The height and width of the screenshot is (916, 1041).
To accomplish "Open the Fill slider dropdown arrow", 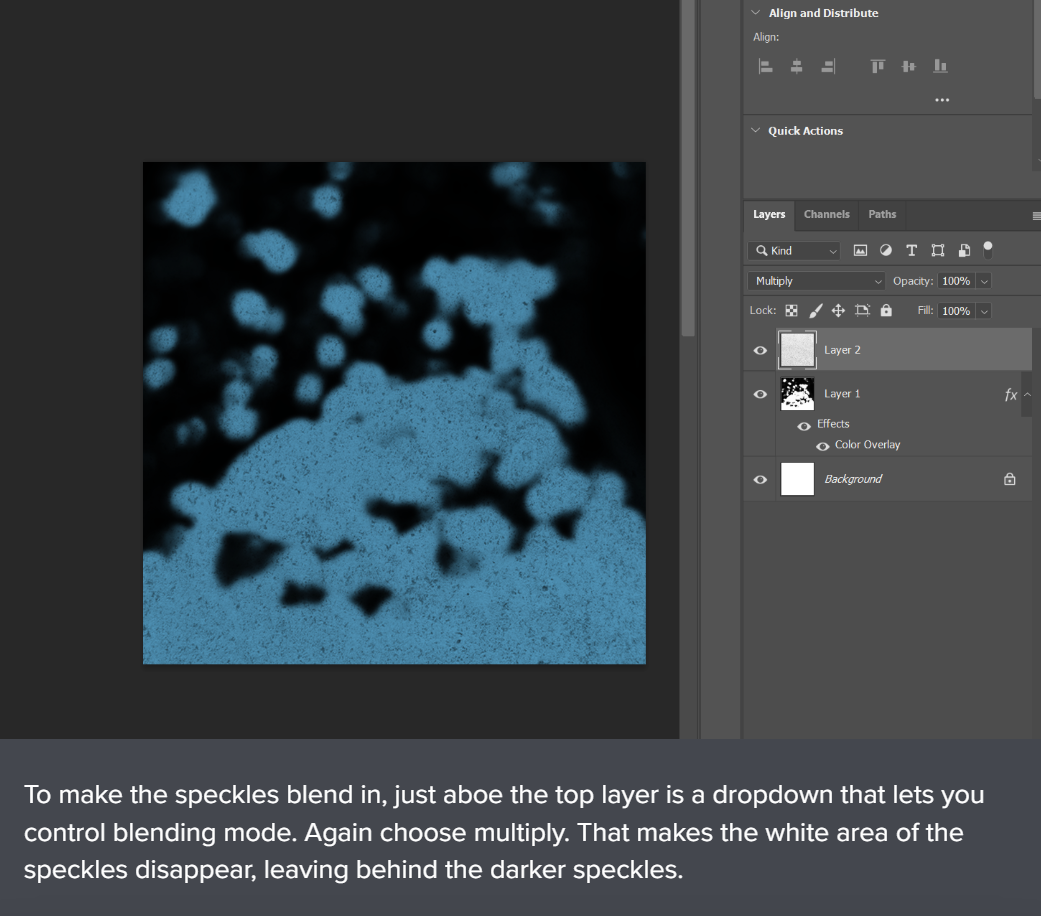I will 985,311.
